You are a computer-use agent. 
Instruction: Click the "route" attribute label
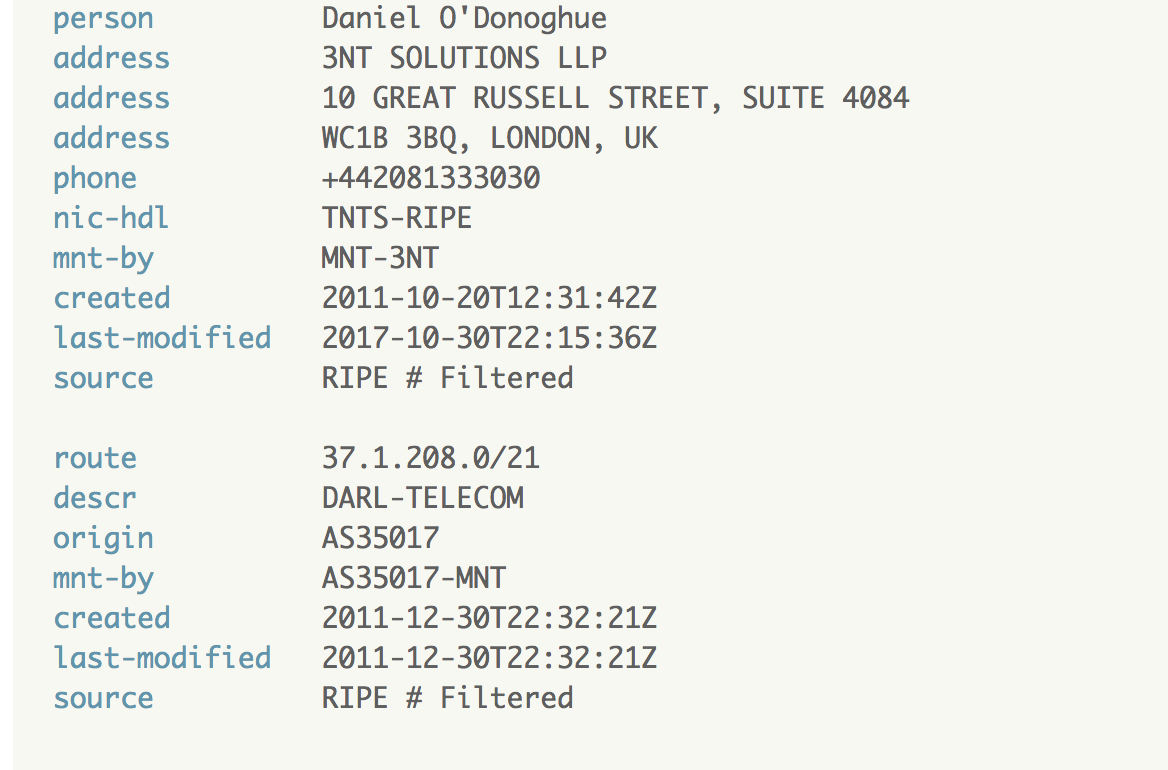[95, 458]
